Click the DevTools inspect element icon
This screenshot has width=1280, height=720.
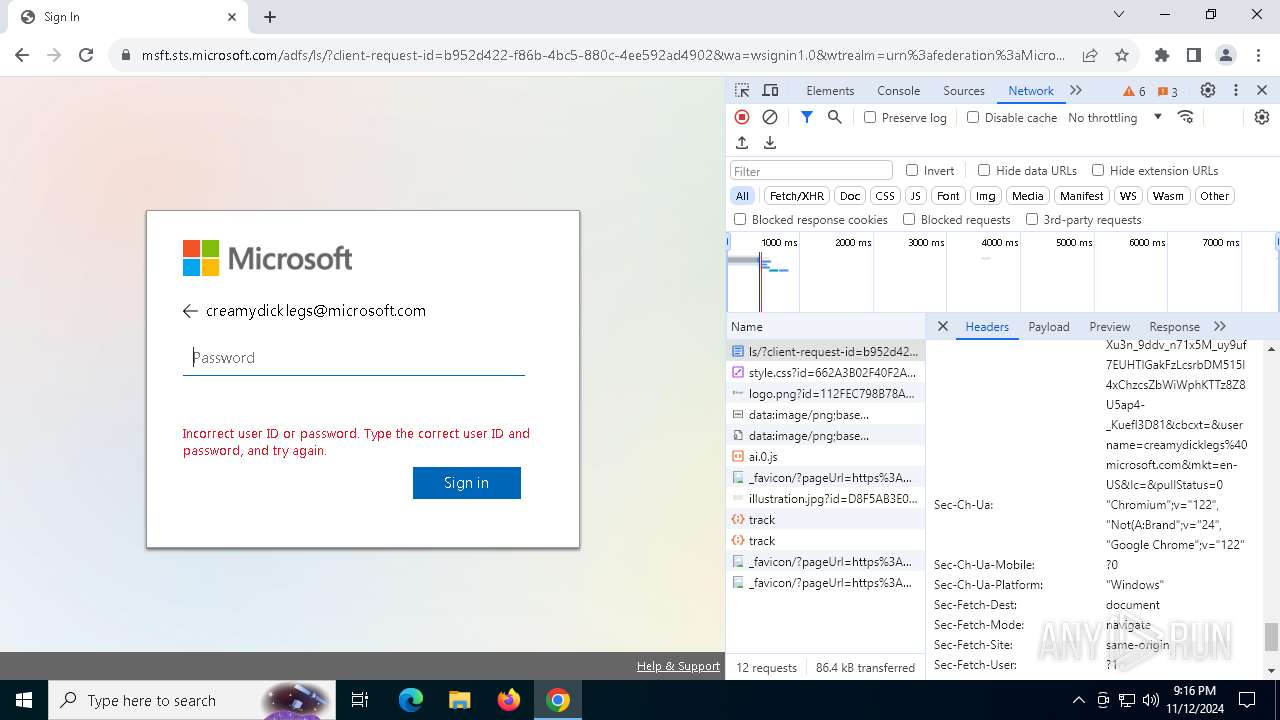click(742, 90)
